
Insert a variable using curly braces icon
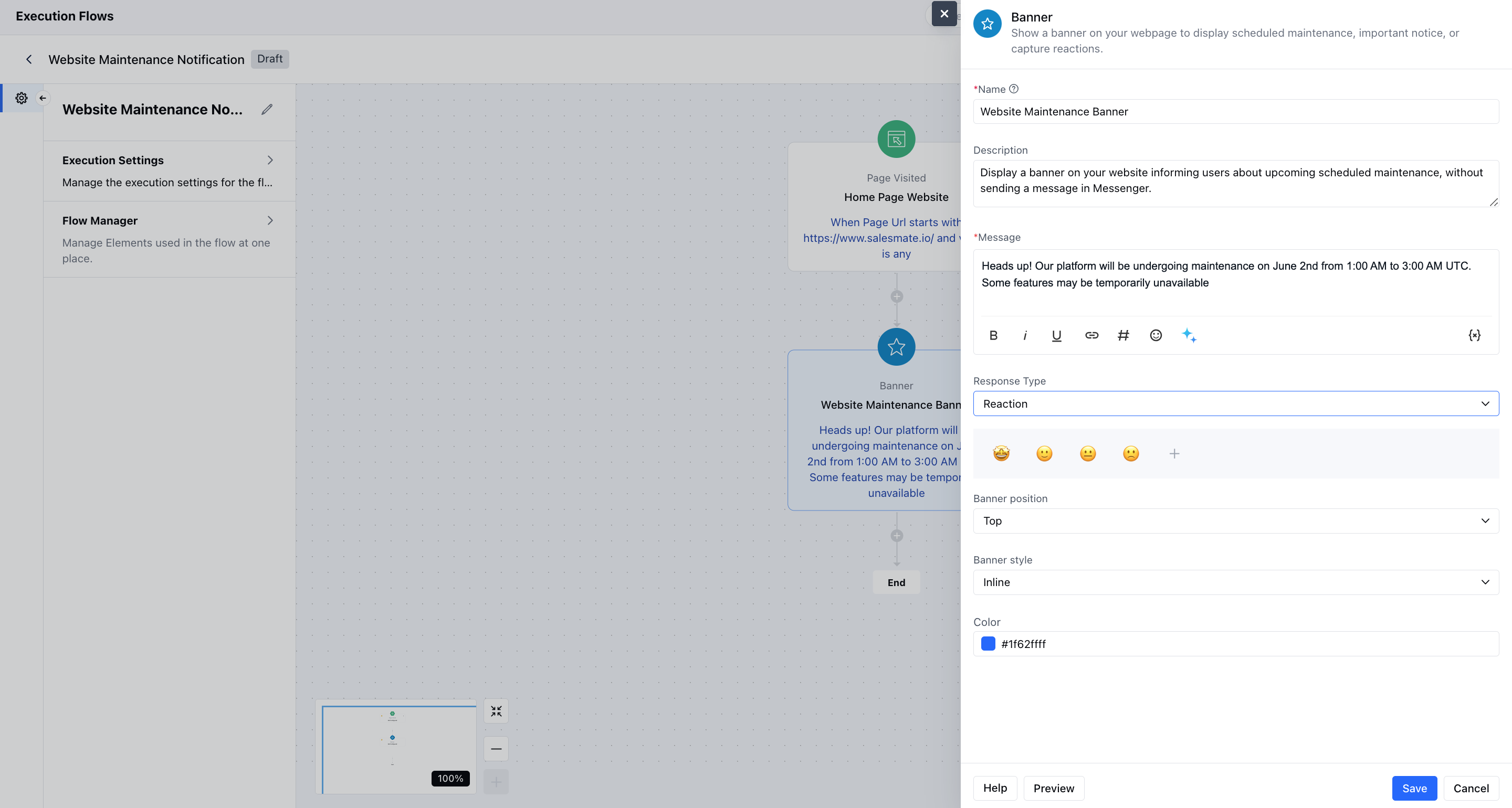point(1474,335)
